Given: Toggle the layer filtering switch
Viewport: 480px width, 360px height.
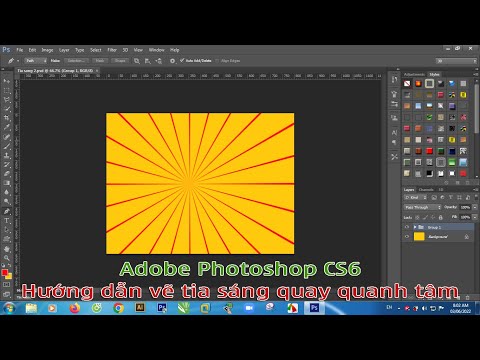Looking at the screenshot, I should [x=476, y=198].
